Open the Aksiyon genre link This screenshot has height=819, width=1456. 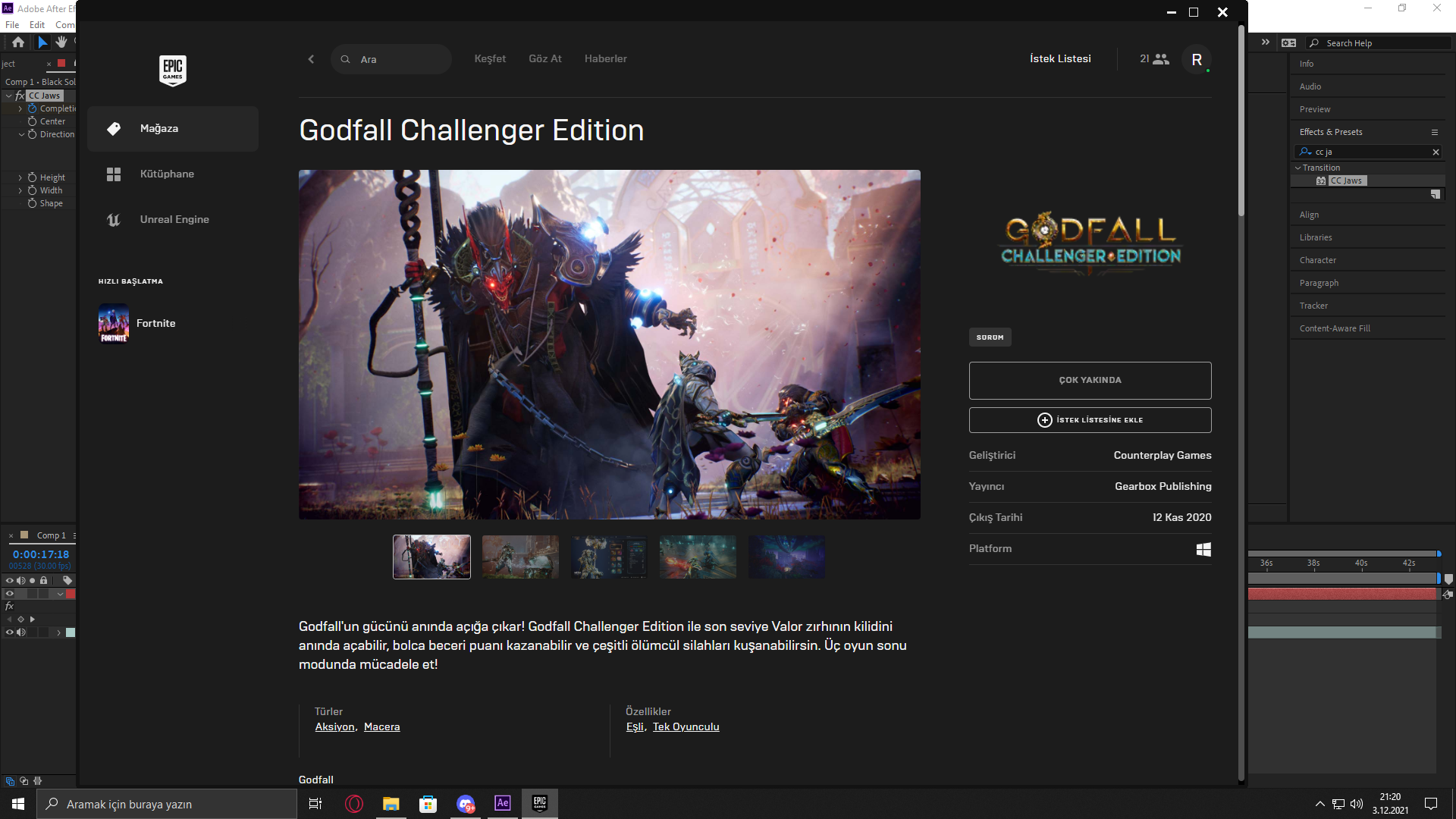coord(334,727)
